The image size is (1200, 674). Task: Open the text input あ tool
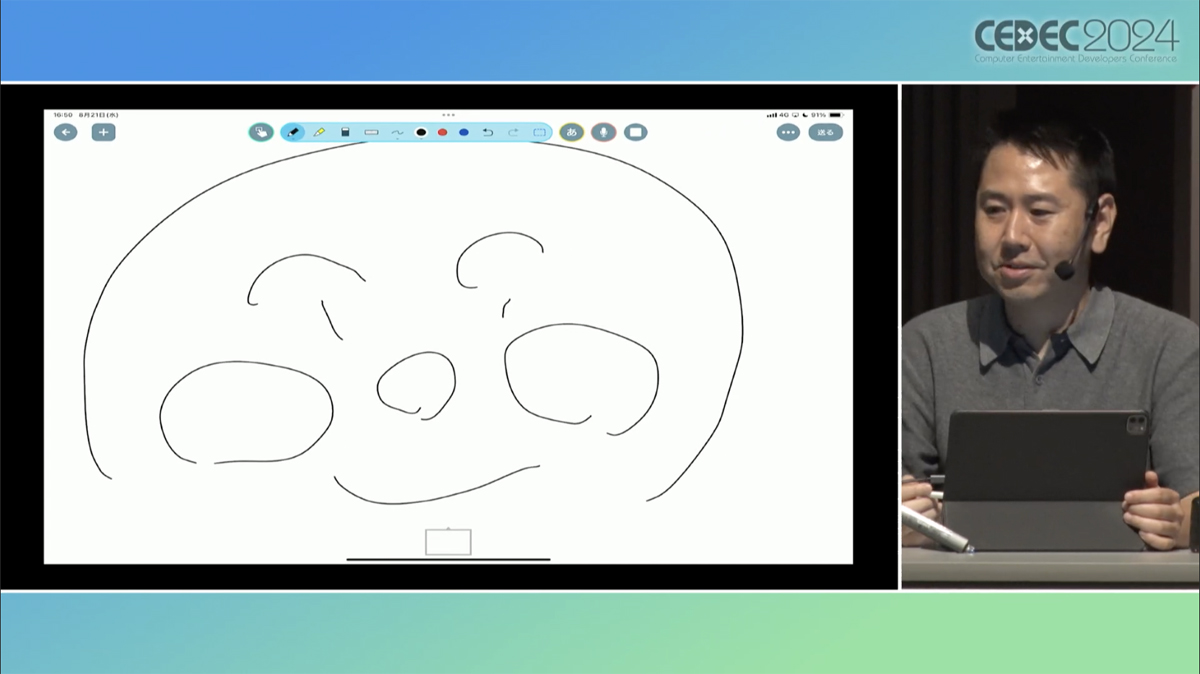[572, 132]
